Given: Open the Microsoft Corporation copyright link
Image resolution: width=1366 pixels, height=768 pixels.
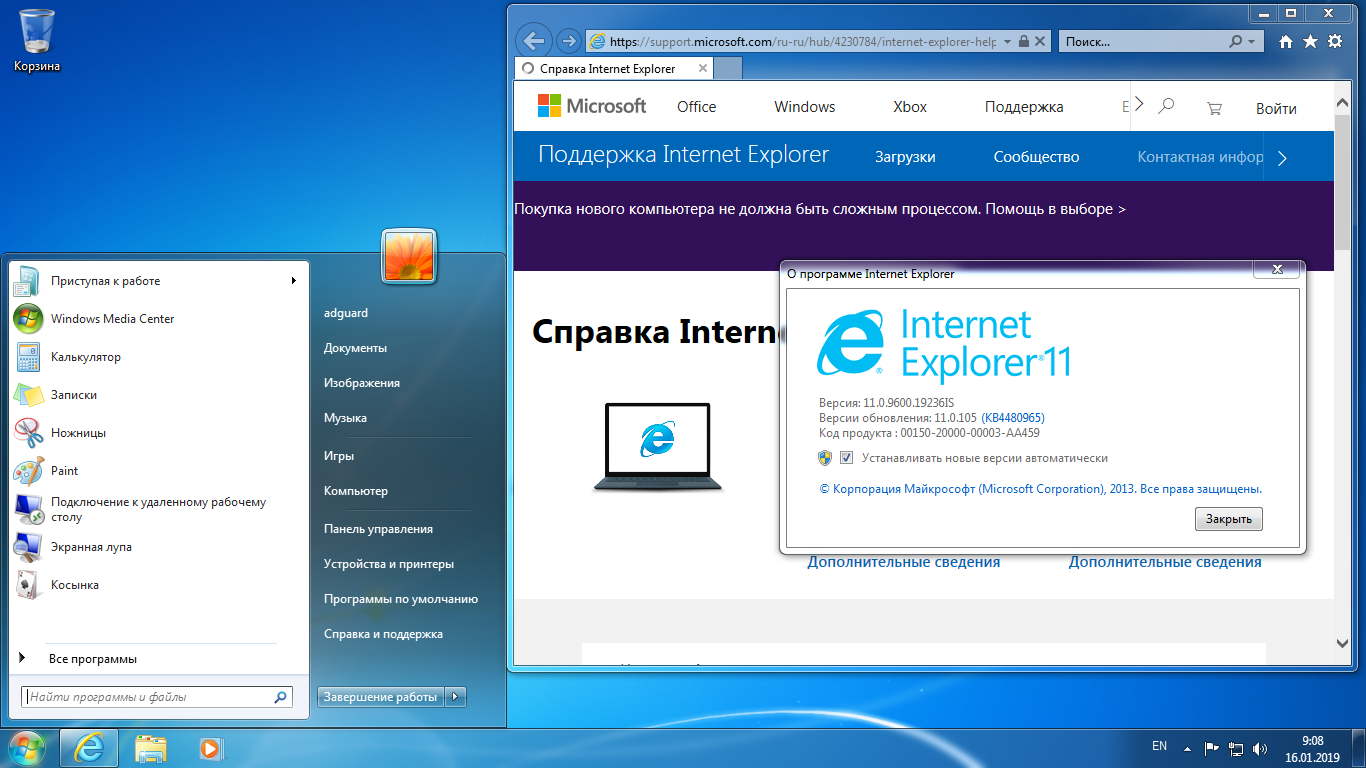Looking at the screenshot, I should (1040, 489).
